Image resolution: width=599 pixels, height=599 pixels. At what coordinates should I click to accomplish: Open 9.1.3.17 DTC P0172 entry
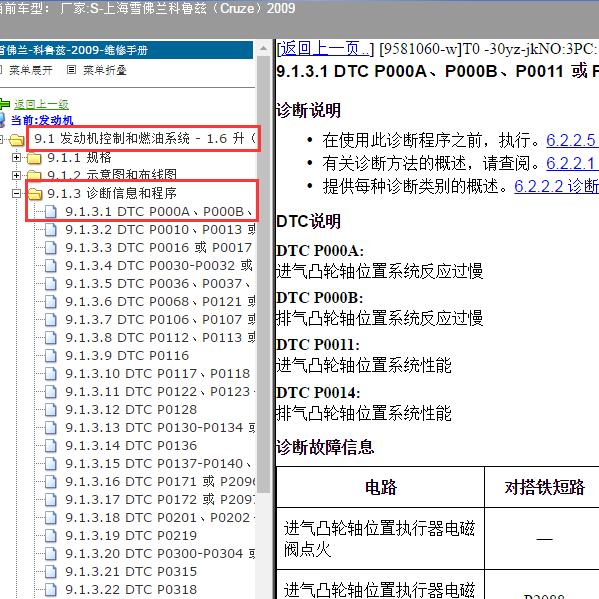coord(160,500)
